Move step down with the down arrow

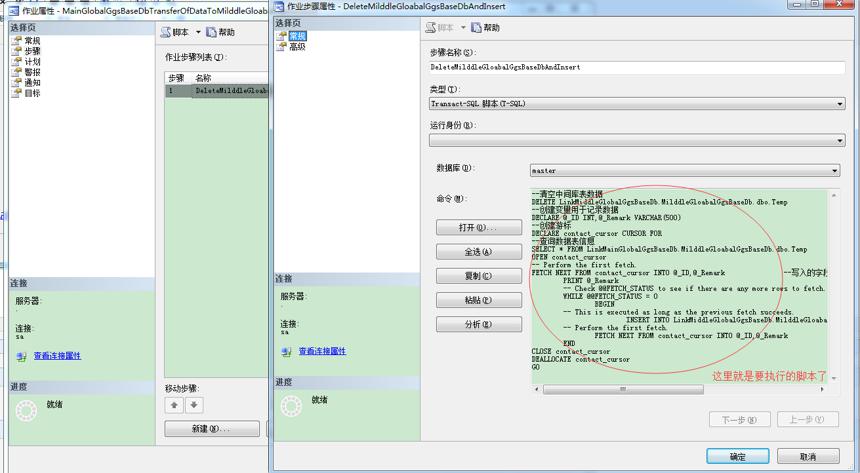coord(194,405)
